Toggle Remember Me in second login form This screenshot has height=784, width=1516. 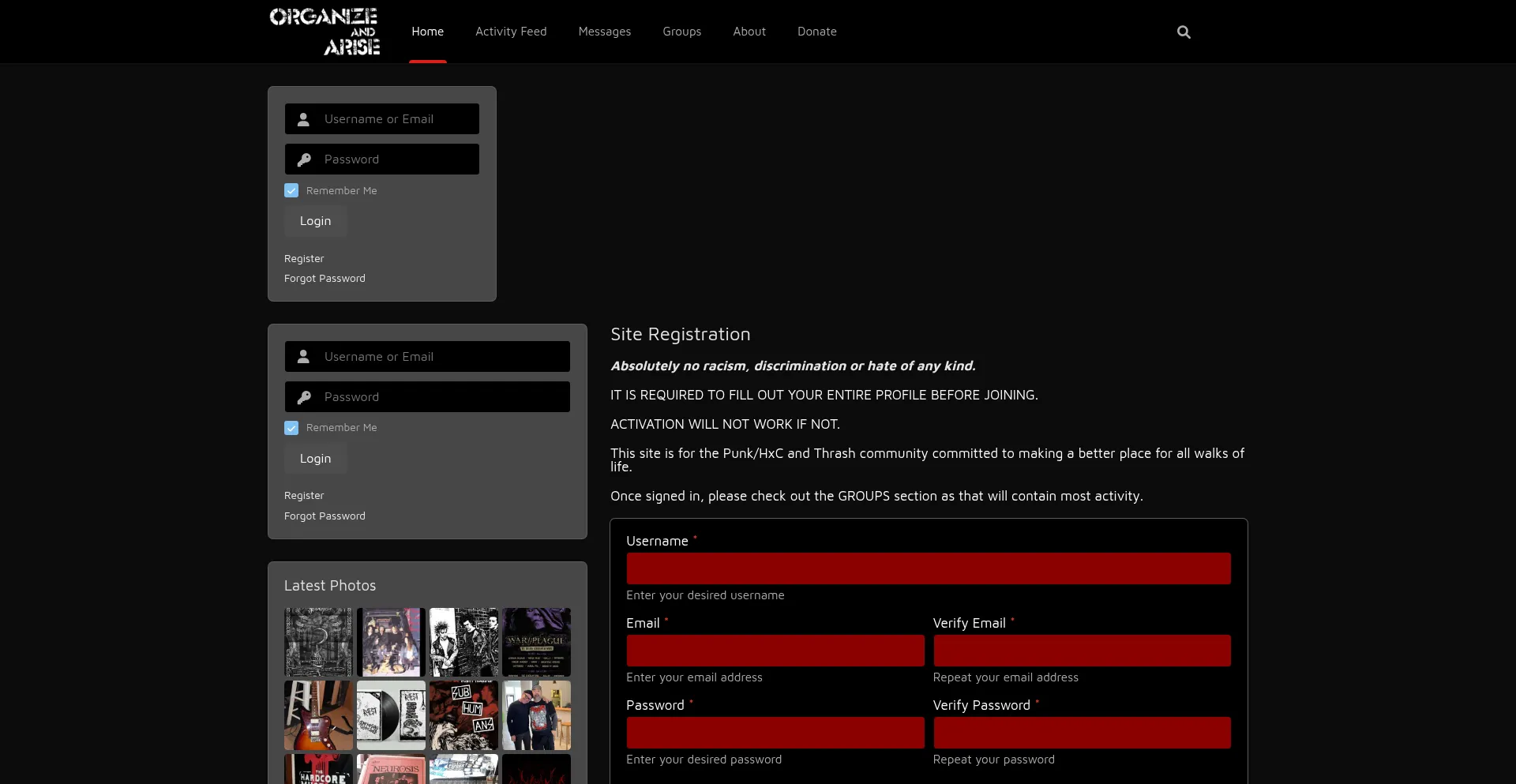click(291, 428)
